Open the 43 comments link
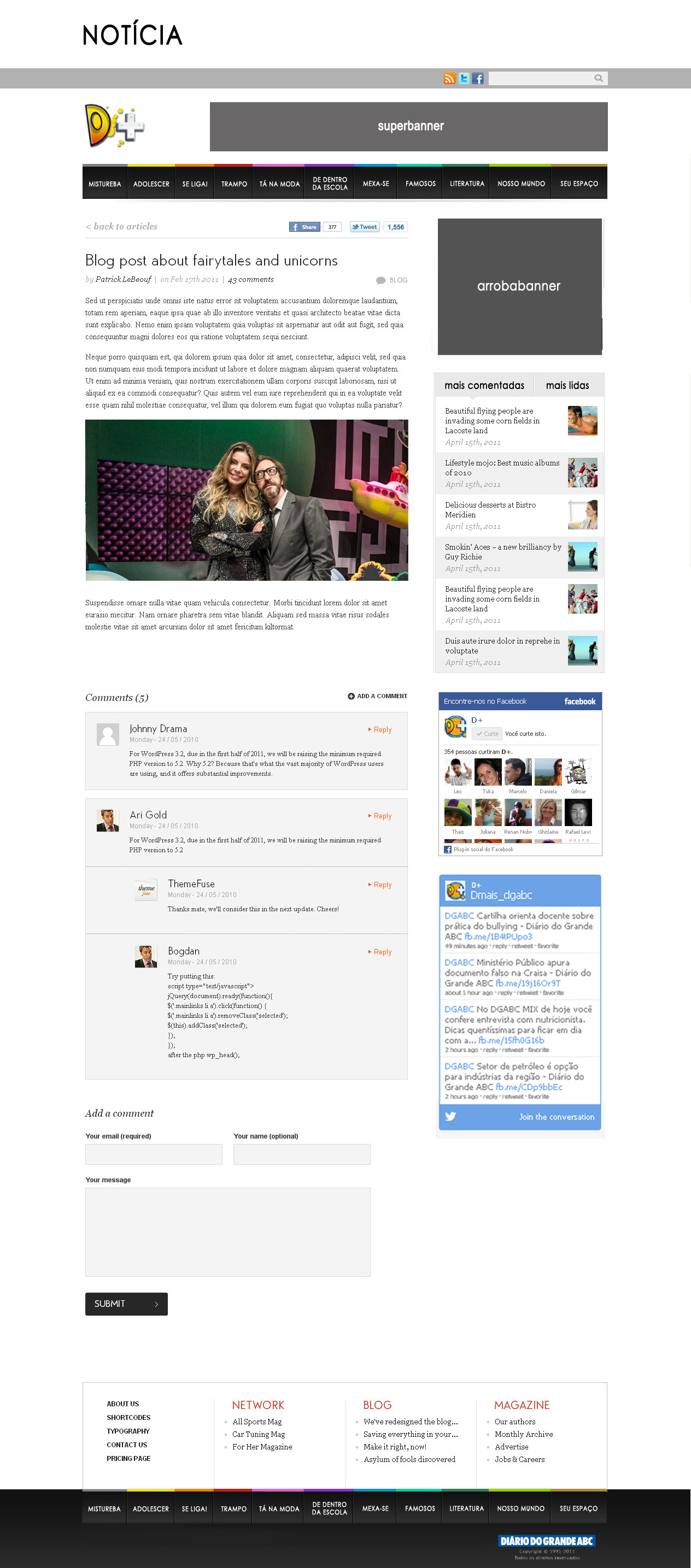This screenshot has height=1568, width=691. [x=251, y=279]
